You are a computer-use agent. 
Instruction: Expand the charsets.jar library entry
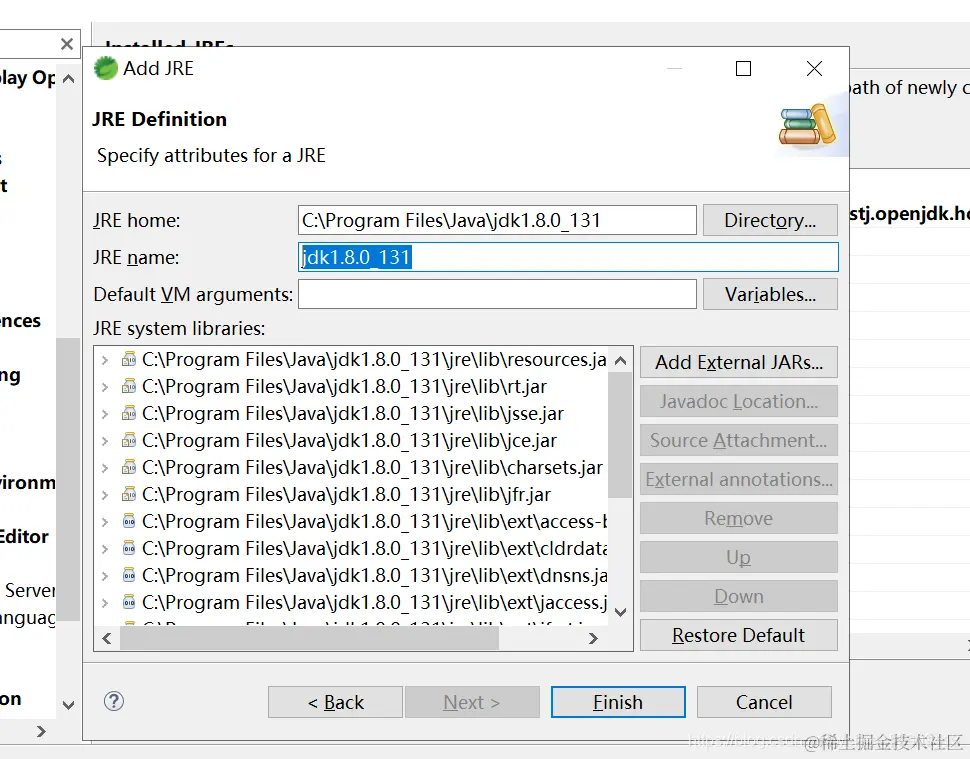(105, 468)
